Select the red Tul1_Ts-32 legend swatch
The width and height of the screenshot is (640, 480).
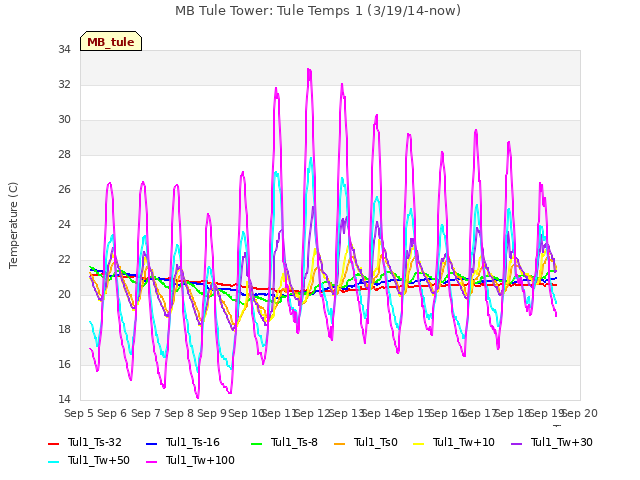[x=53, y=443]
